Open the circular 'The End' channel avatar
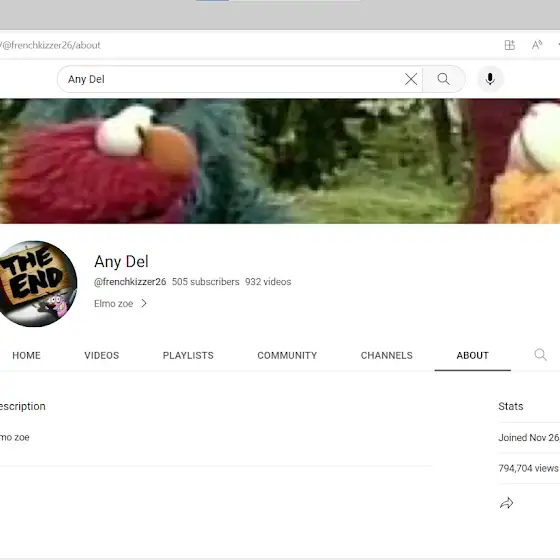The image size is (560, 560). click(37, 284)
